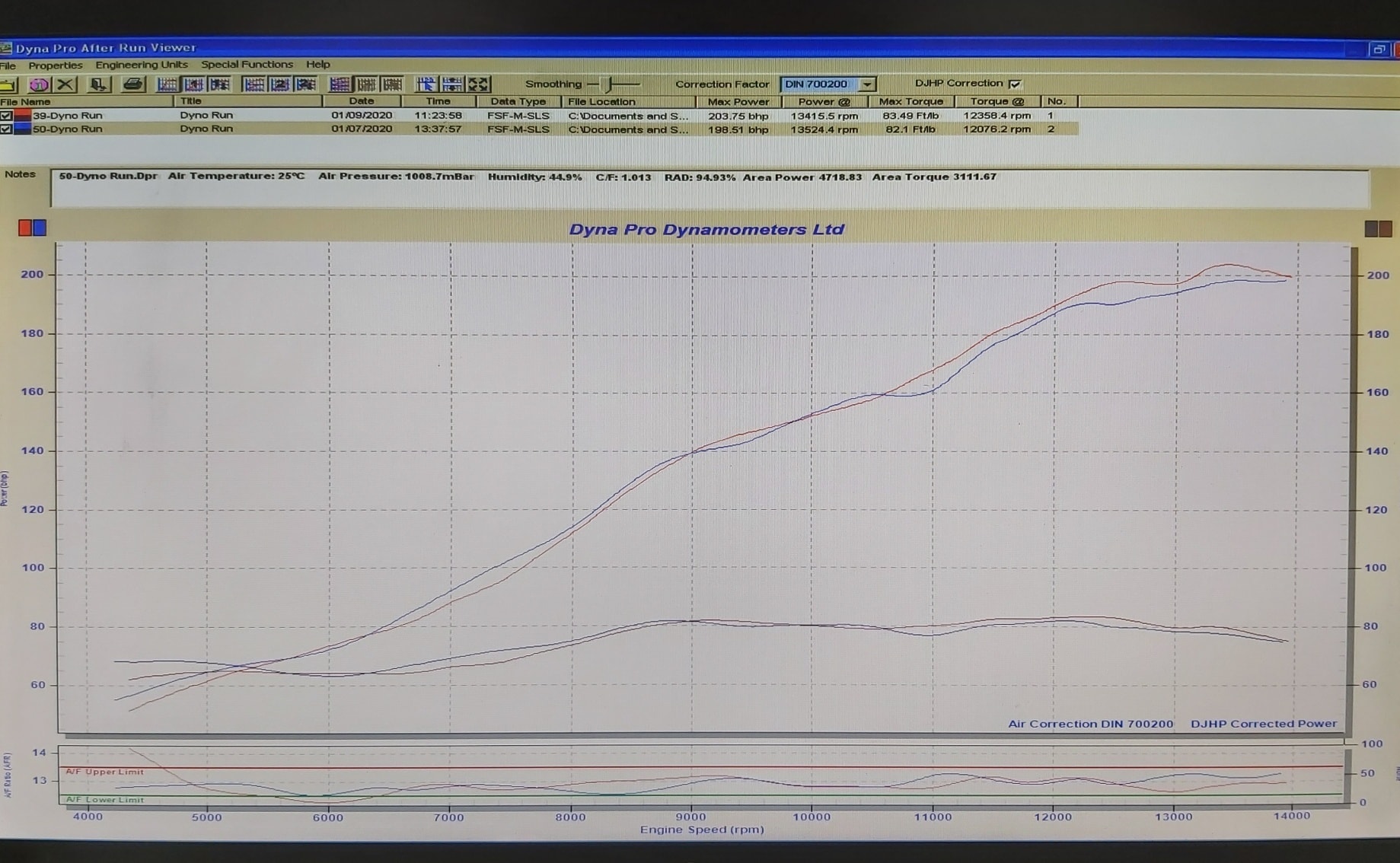Restore the Dyna Pro window size
The image size is (1400, 863).
1379,49
